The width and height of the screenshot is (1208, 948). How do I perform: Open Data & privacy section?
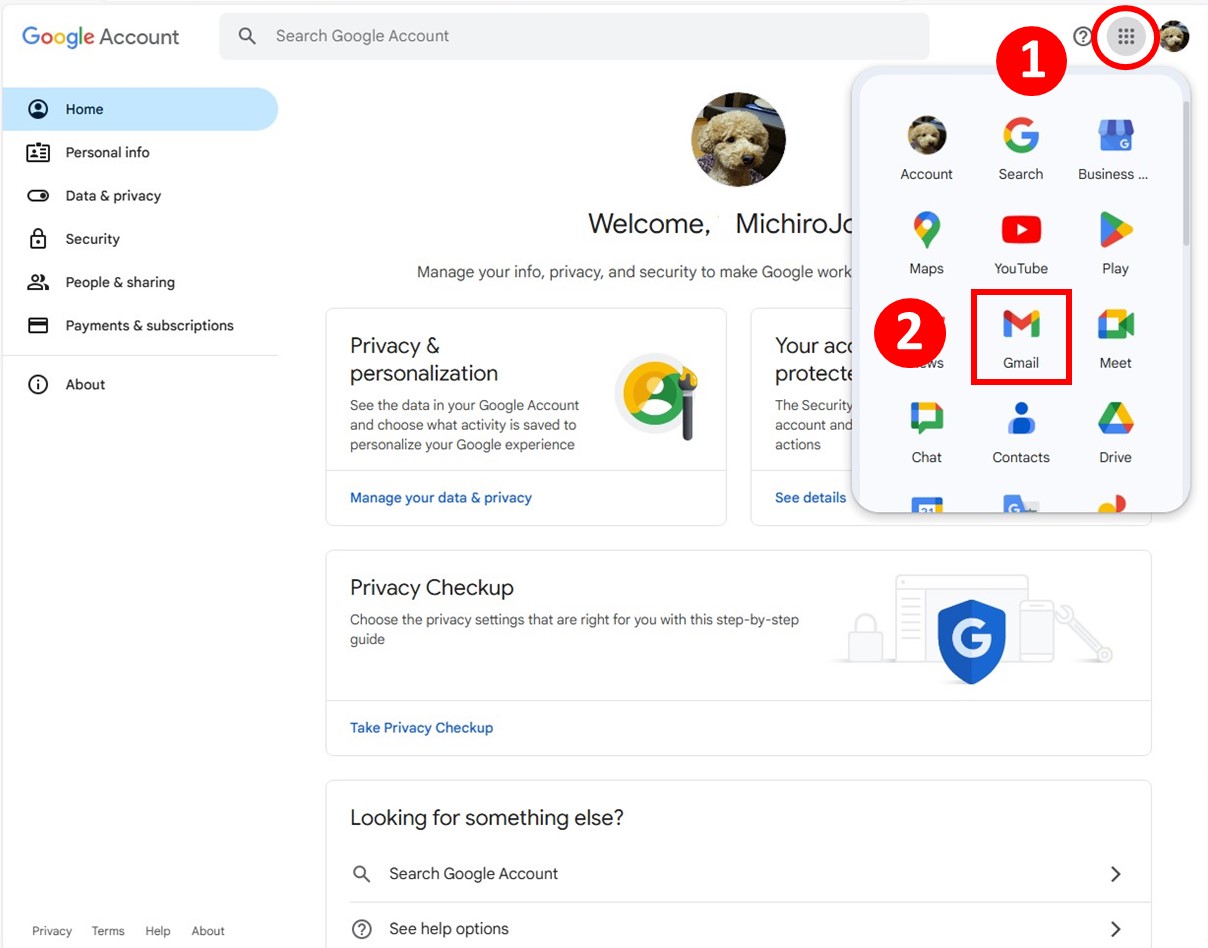[140, 196]
